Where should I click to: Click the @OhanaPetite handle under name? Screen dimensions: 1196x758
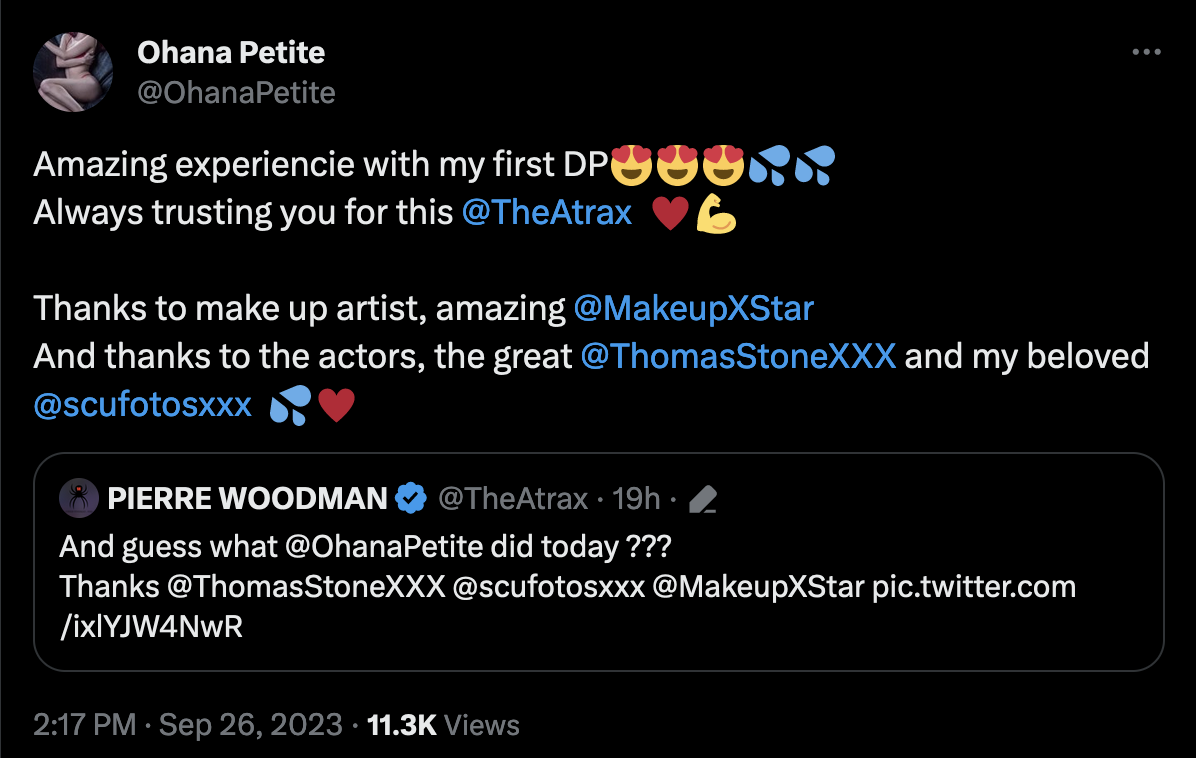tap(236, 93)
